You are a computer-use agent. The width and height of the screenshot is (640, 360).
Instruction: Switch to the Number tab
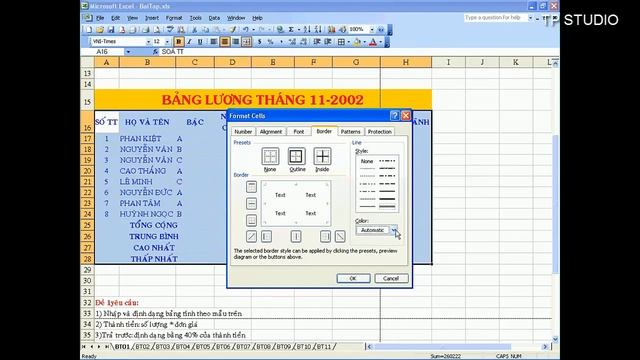point(243,131)
